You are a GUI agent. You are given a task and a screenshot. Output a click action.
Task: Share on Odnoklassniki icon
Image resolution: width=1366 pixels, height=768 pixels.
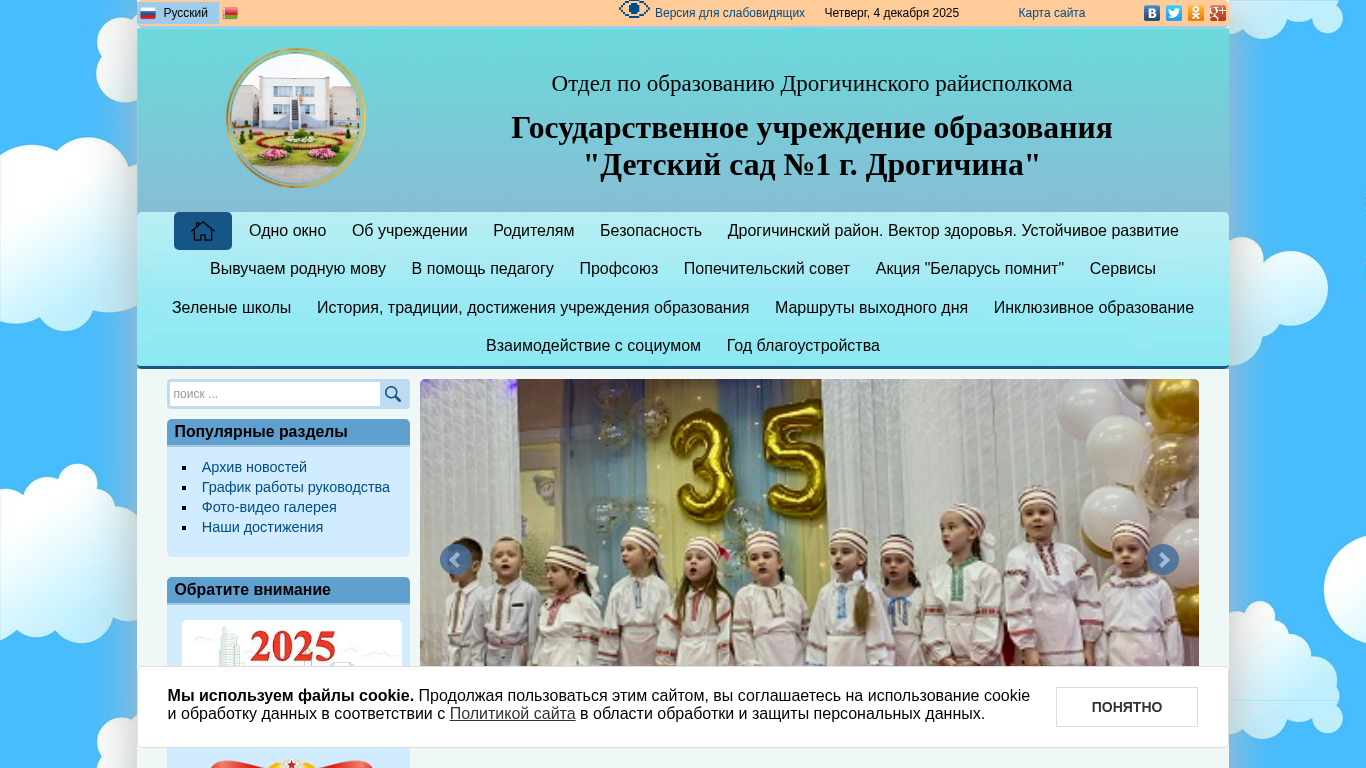pyautogui.click(x=1196, y=13)
